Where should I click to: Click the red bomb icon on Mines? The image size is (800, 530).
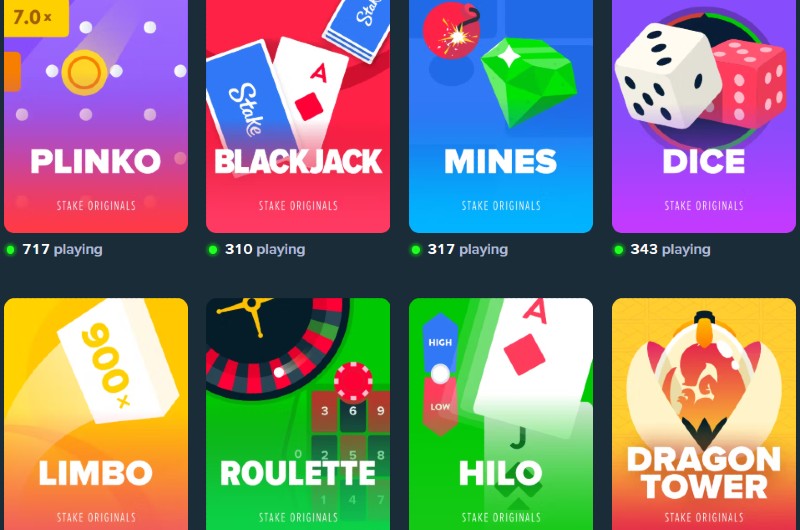(452, 32)
